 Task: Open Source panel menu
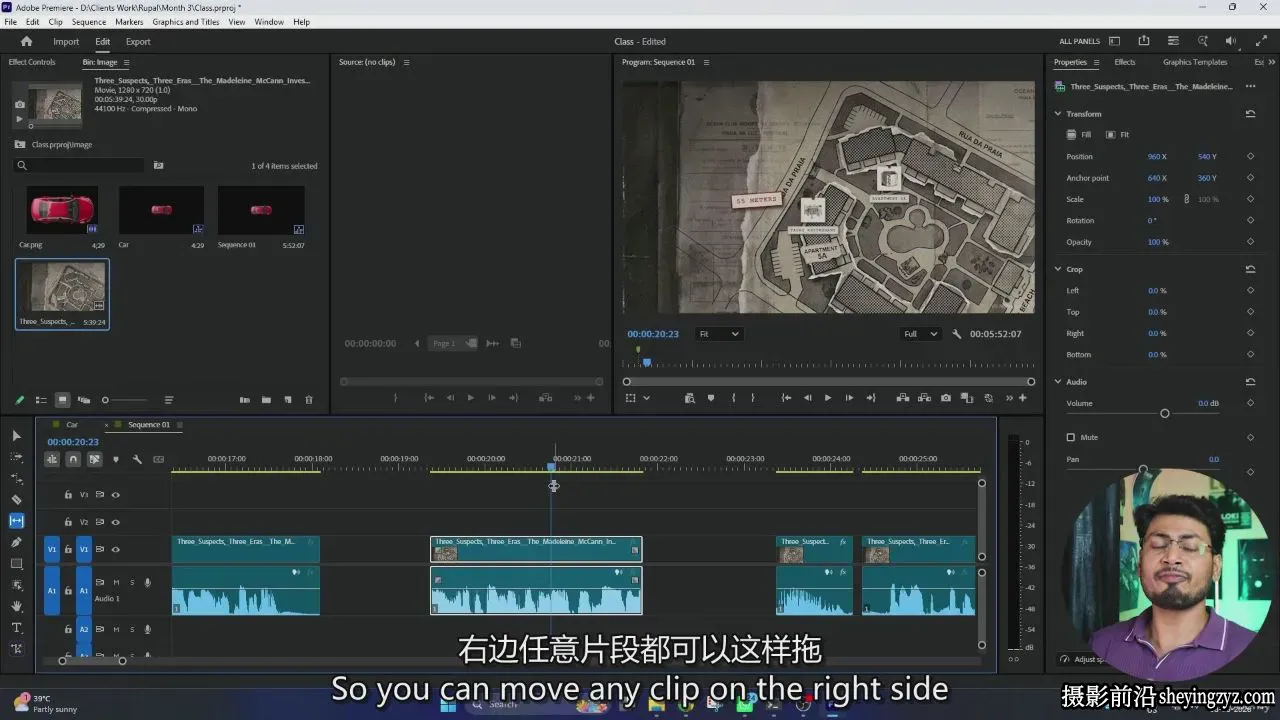coord(406,62)
